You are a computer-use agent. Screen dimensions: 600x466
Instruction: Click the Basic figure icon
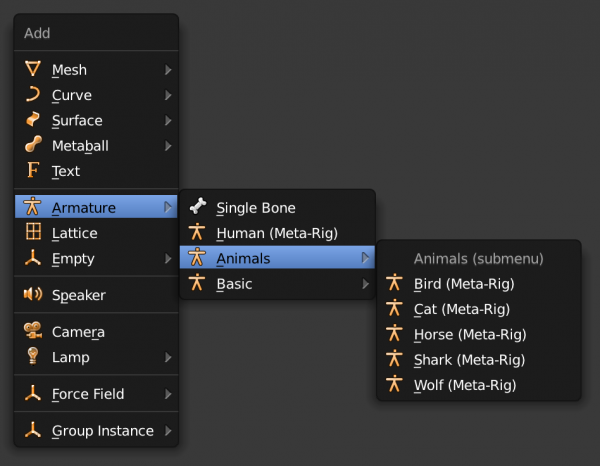coord(197,283)
